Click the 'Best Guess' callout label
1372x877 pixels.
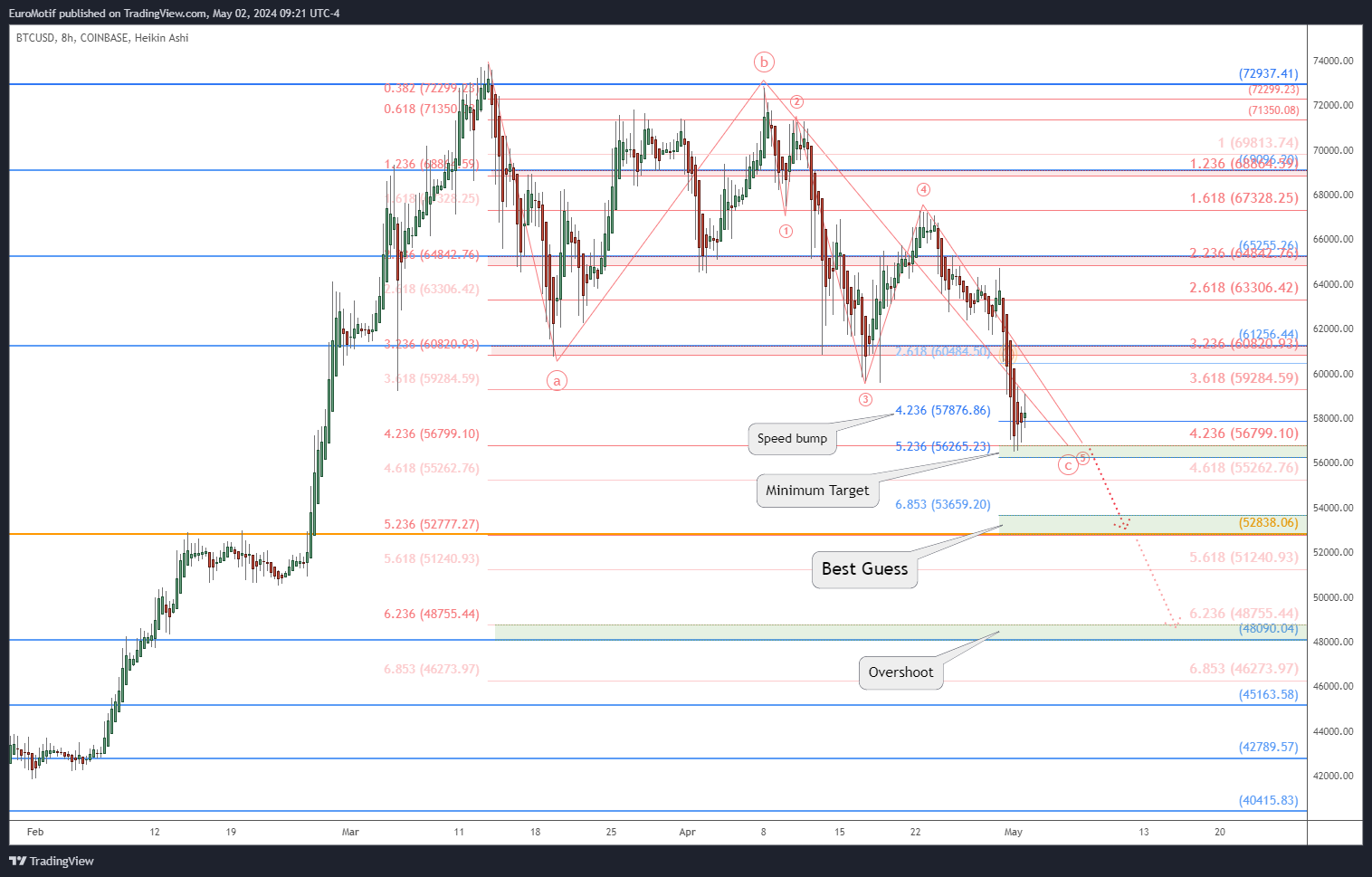(864, 569)
